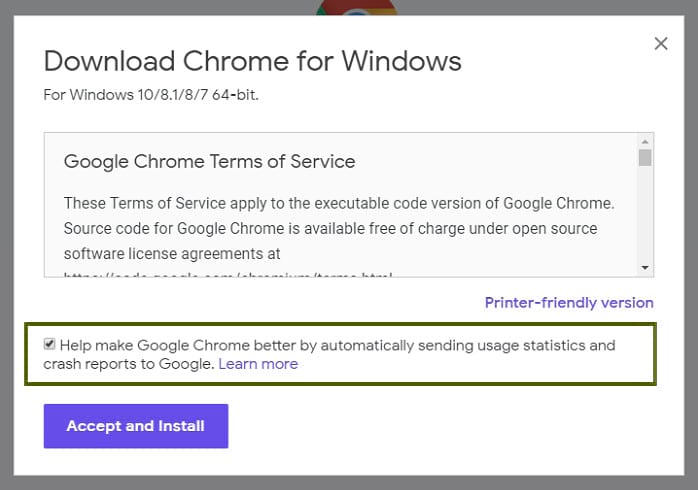
Task: Click the Chrome logo behind the dialog
Action: pyautogui.click(x=357, y=8)
